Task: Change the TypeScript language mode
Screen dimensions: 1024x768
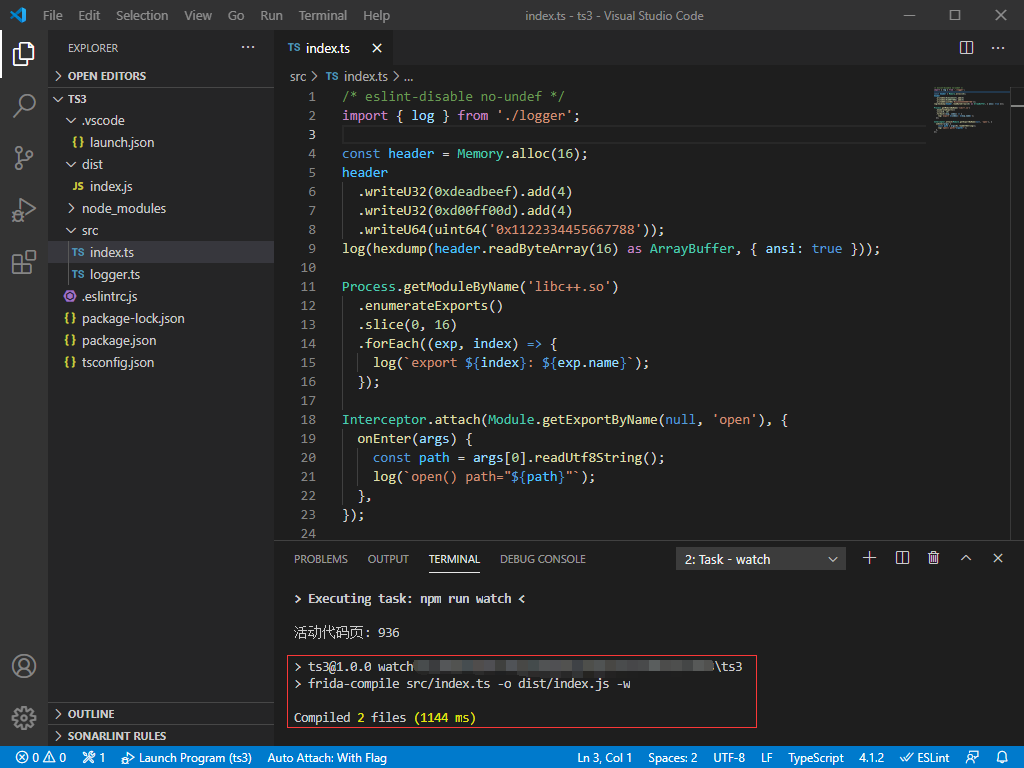Action: (x=815, y=758)
